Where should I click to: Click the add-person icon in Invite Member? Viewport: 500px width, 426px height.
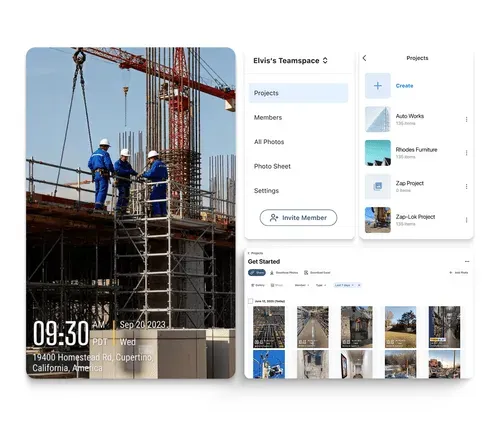[274, 218]
